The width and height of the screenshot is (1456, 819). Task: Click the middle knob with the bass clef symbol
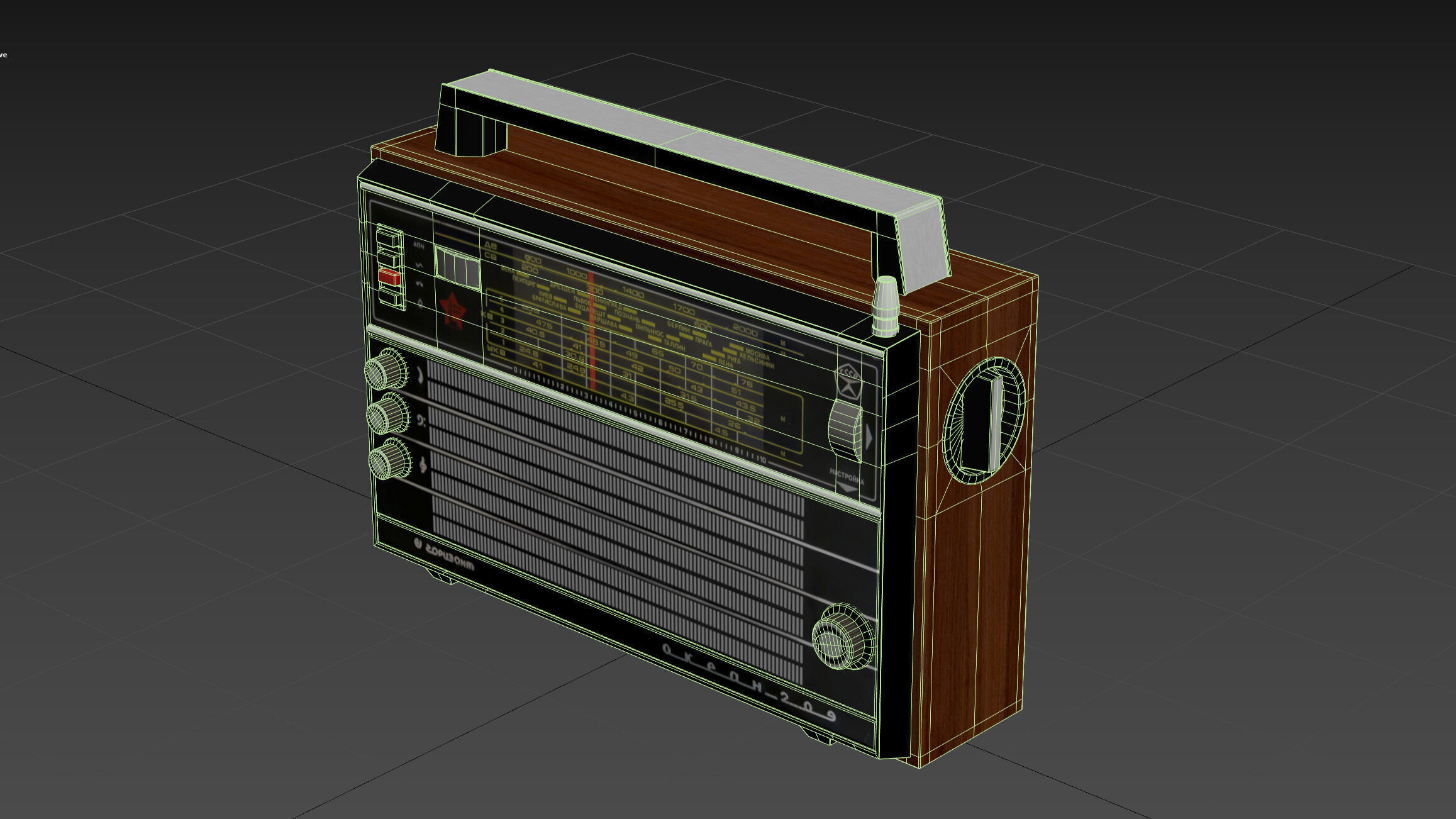(x=388, y=414)
